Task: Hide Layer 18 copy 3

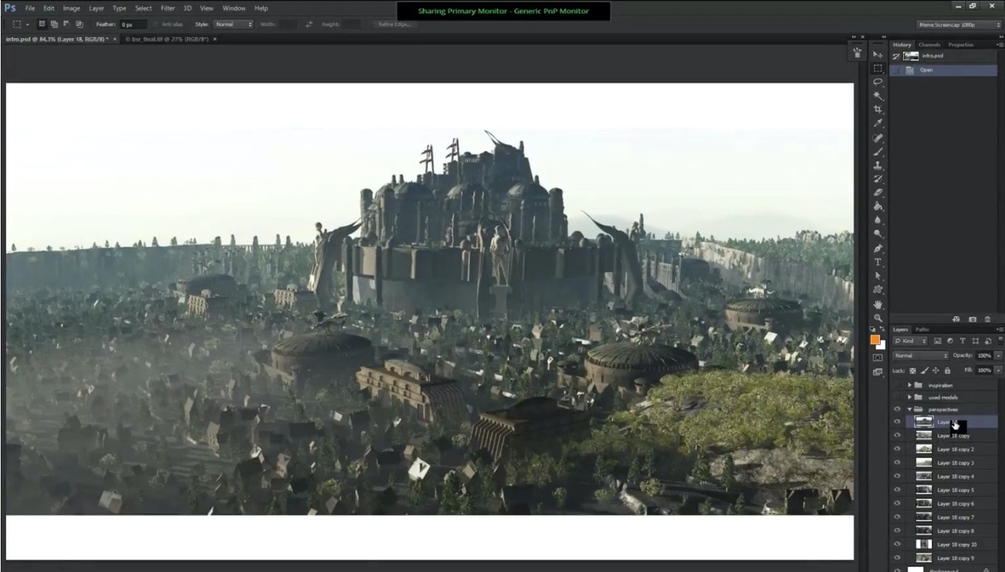Action: (897, 462)
